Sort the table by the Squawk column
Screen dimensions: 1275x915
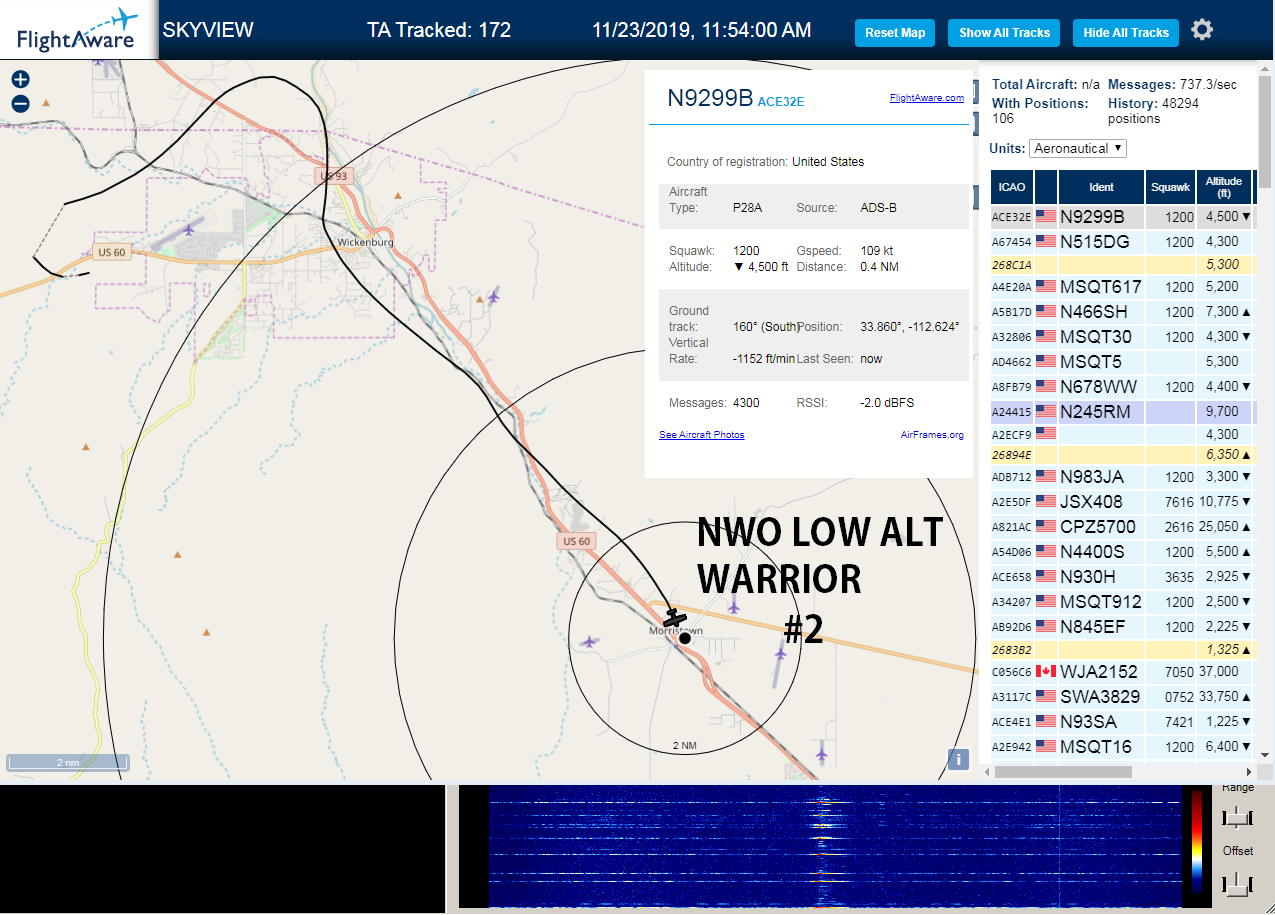tap(1170, 187)
